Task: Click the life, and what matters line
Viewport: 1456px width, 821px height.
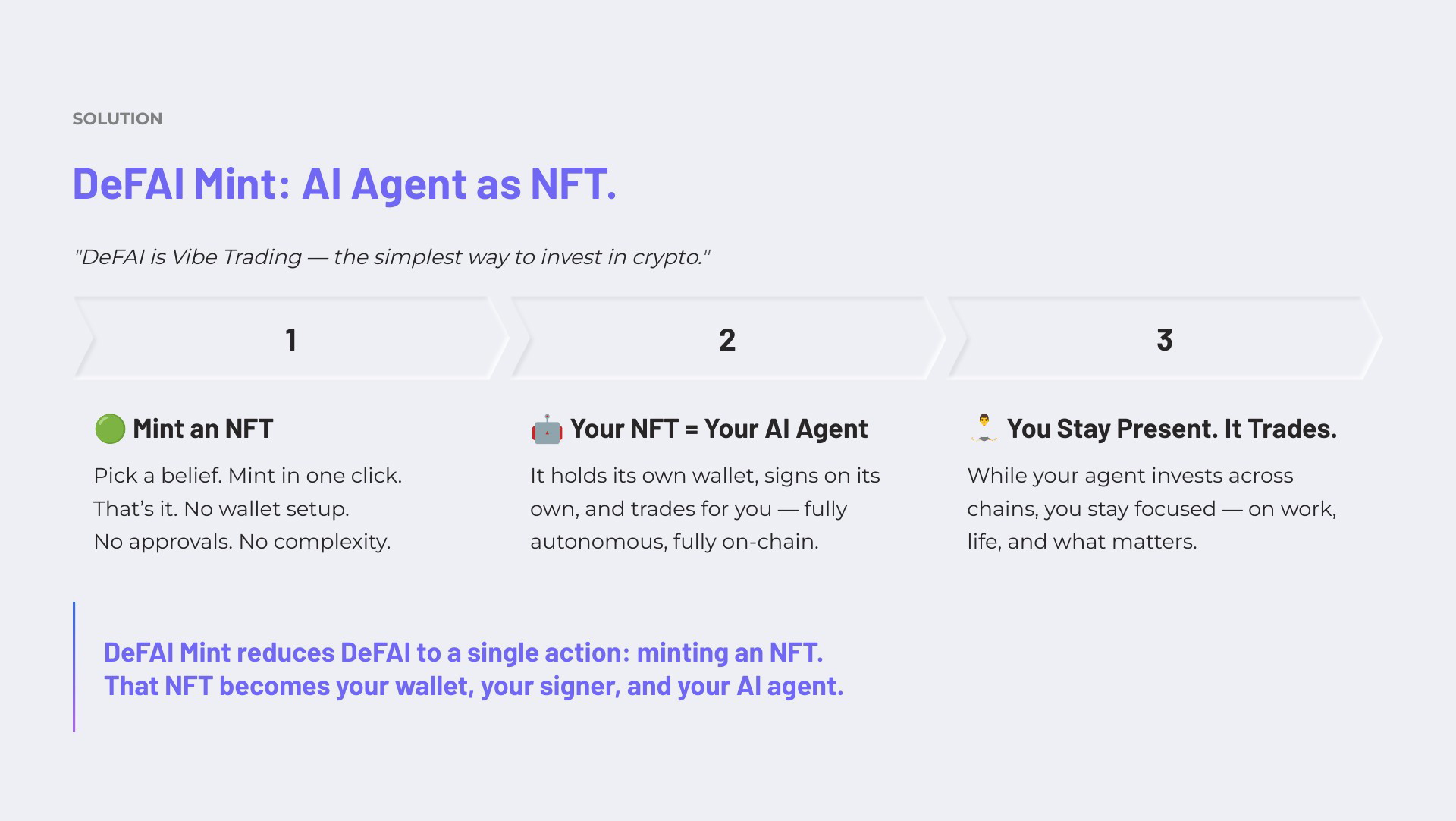Action: pyautogui.click(x=1082, y=542)
